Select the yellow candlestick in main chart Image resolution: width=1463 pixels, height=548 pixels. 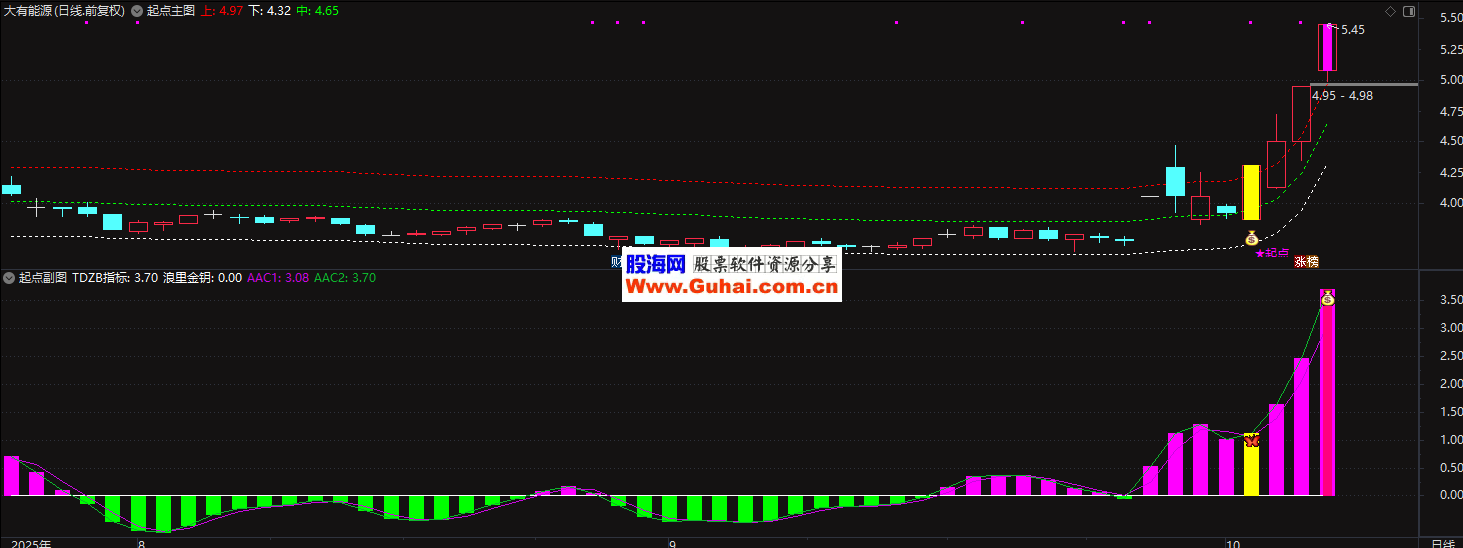tap(1251, 192)
